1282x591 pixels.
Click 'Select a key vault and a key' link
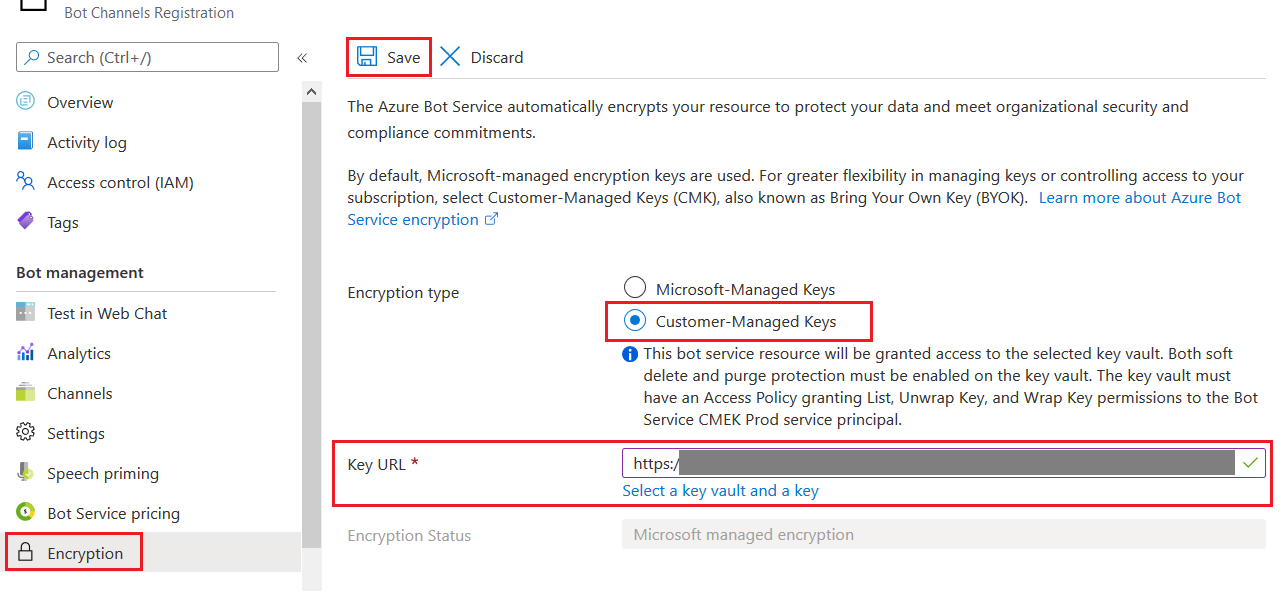720,490
